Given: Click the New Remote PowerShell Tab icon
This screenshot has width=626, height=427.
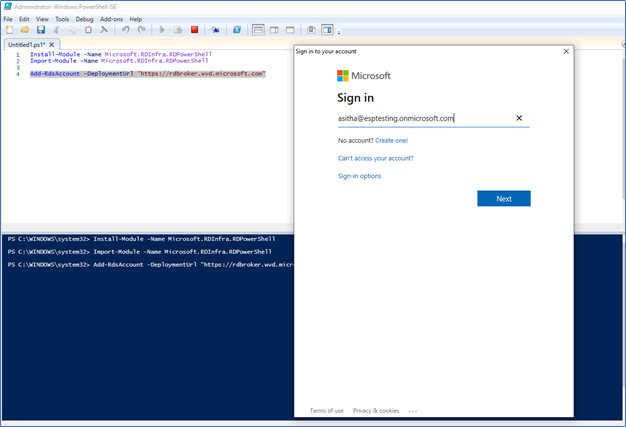Looking at the screenshot, I should pos(216,30).
